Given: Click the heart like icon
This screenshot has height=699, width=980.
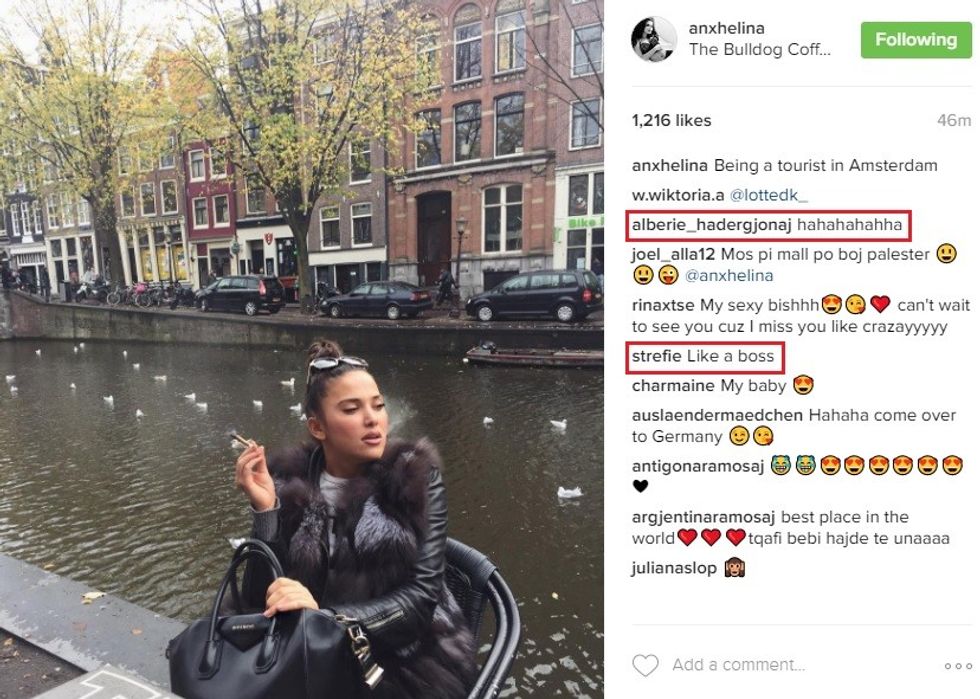Looking at the screenshot, I should pos(646,665).
